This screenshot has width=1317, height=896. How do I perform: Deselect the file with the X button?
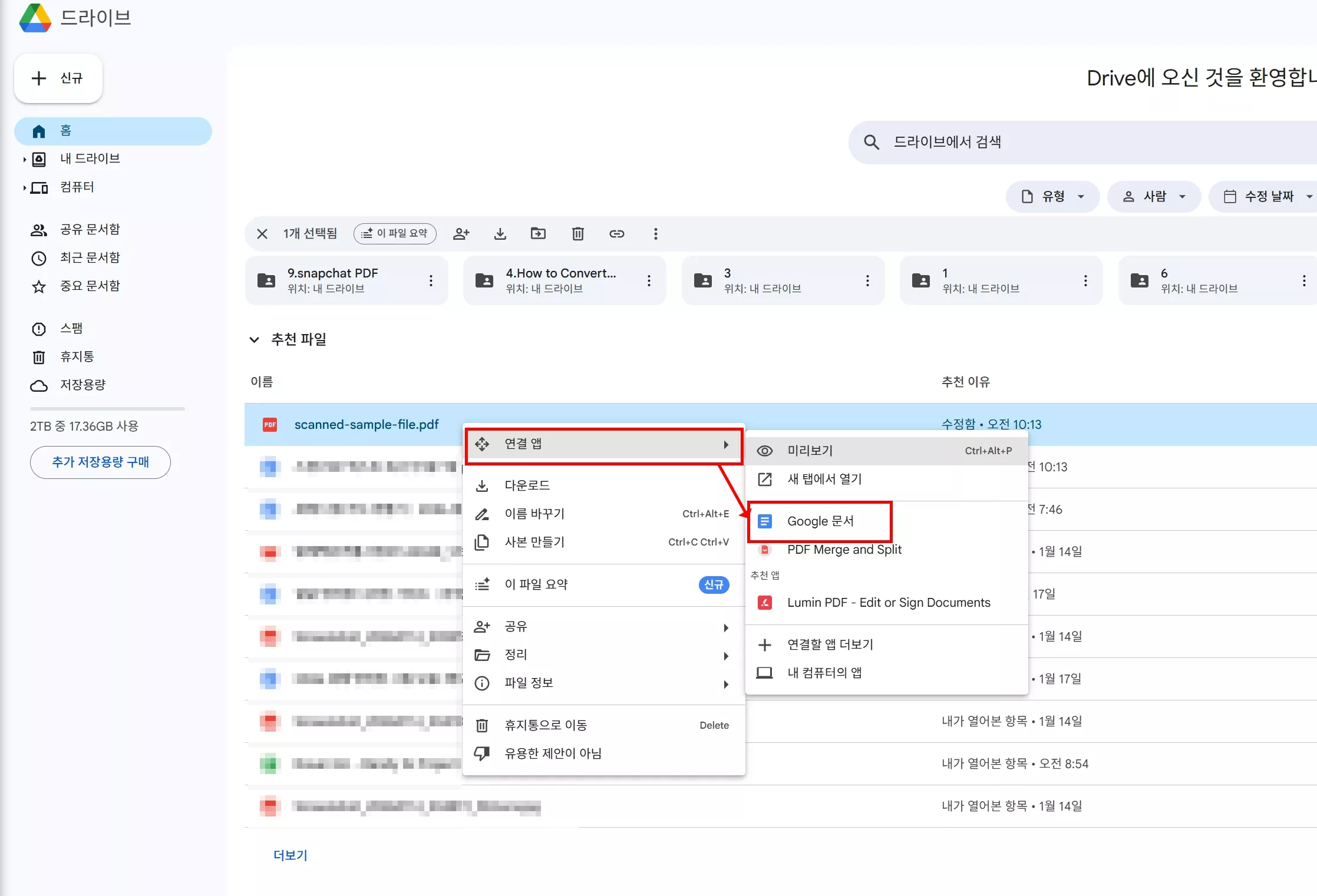262,233
